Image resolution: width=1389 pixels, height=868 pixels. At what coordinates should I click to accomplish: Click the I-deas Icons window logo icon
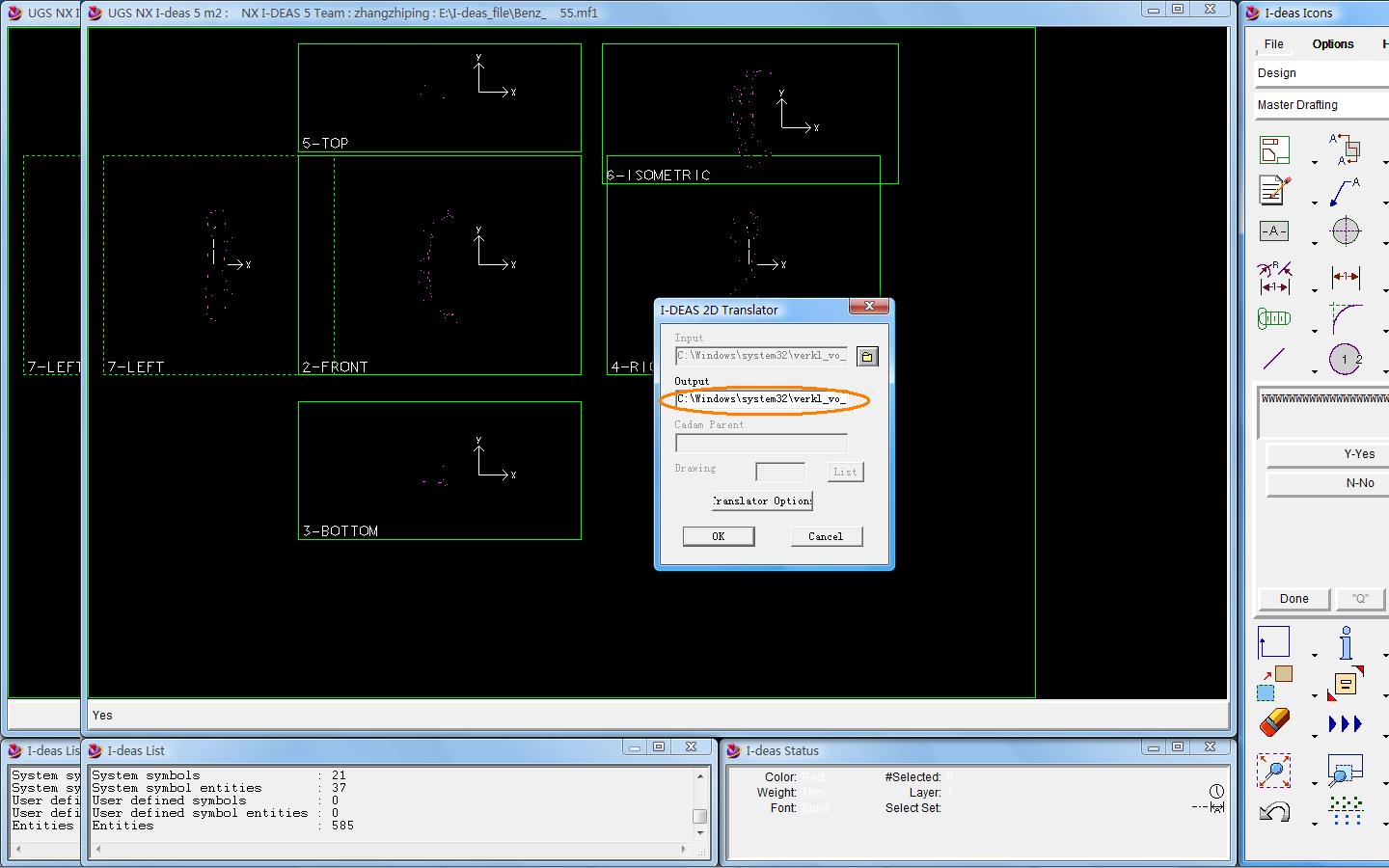click(x=1253, y=13)
